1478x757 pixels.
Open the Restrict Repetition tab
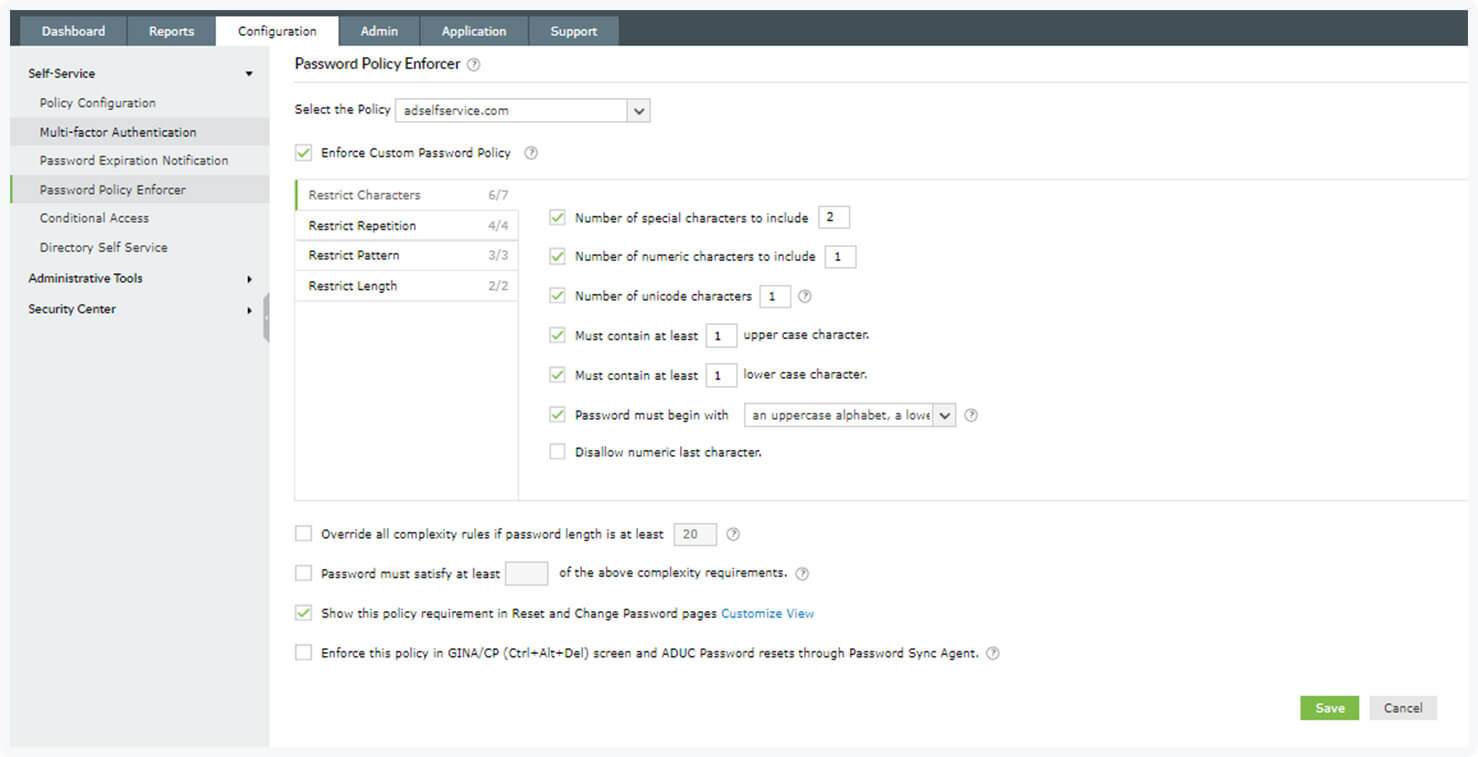[362, 226]
